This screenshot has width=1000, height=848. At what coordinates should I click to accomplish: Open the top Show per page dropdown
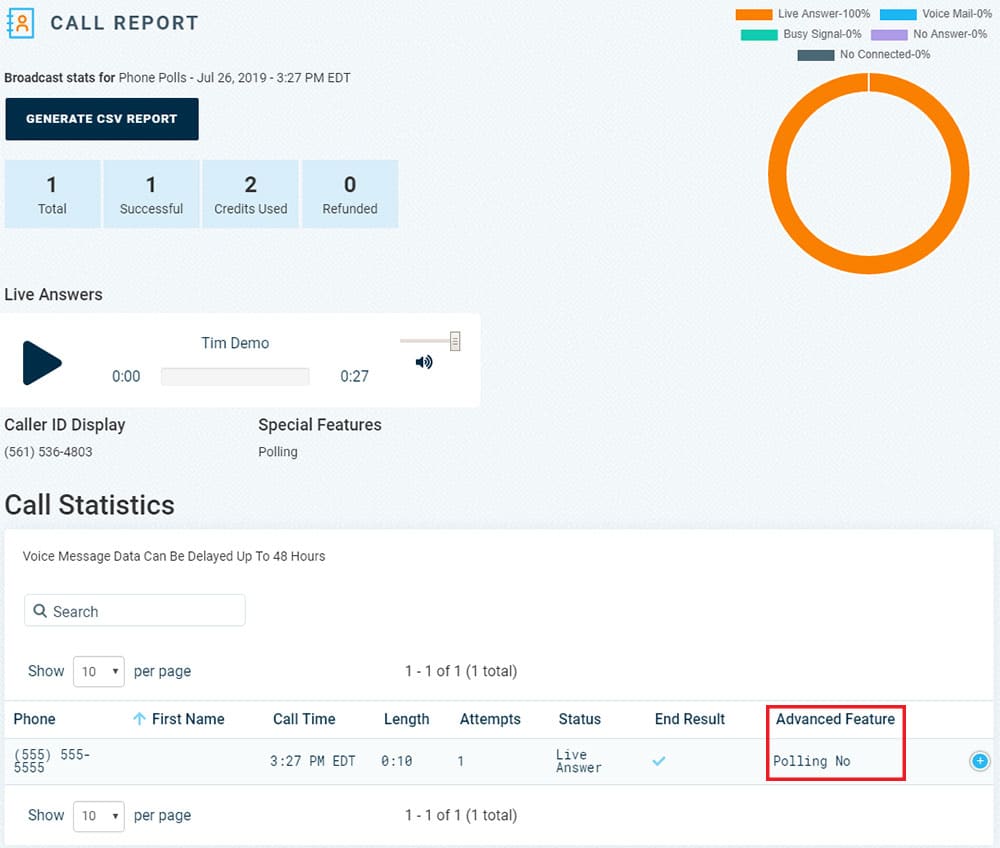(99, 671)
